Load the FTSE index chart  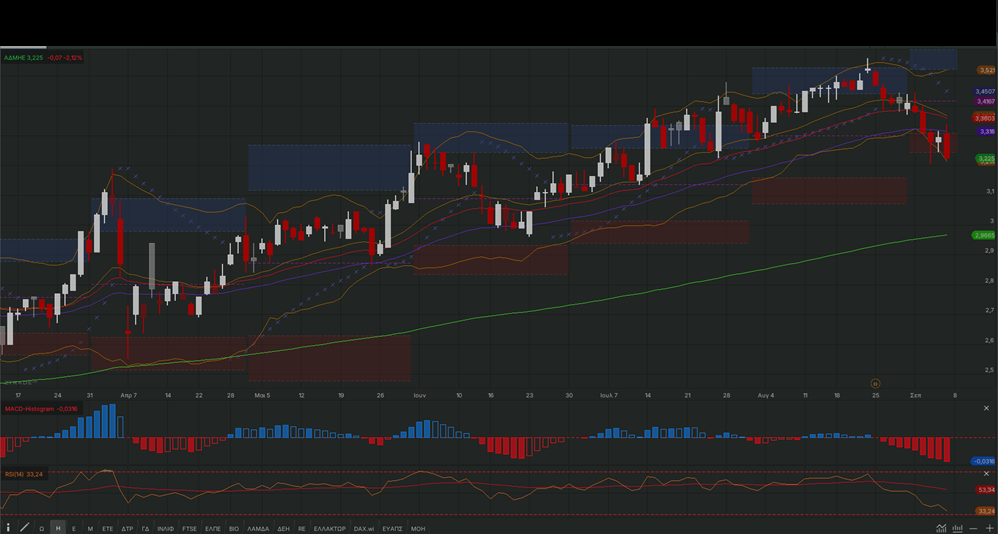coord(190,528)
